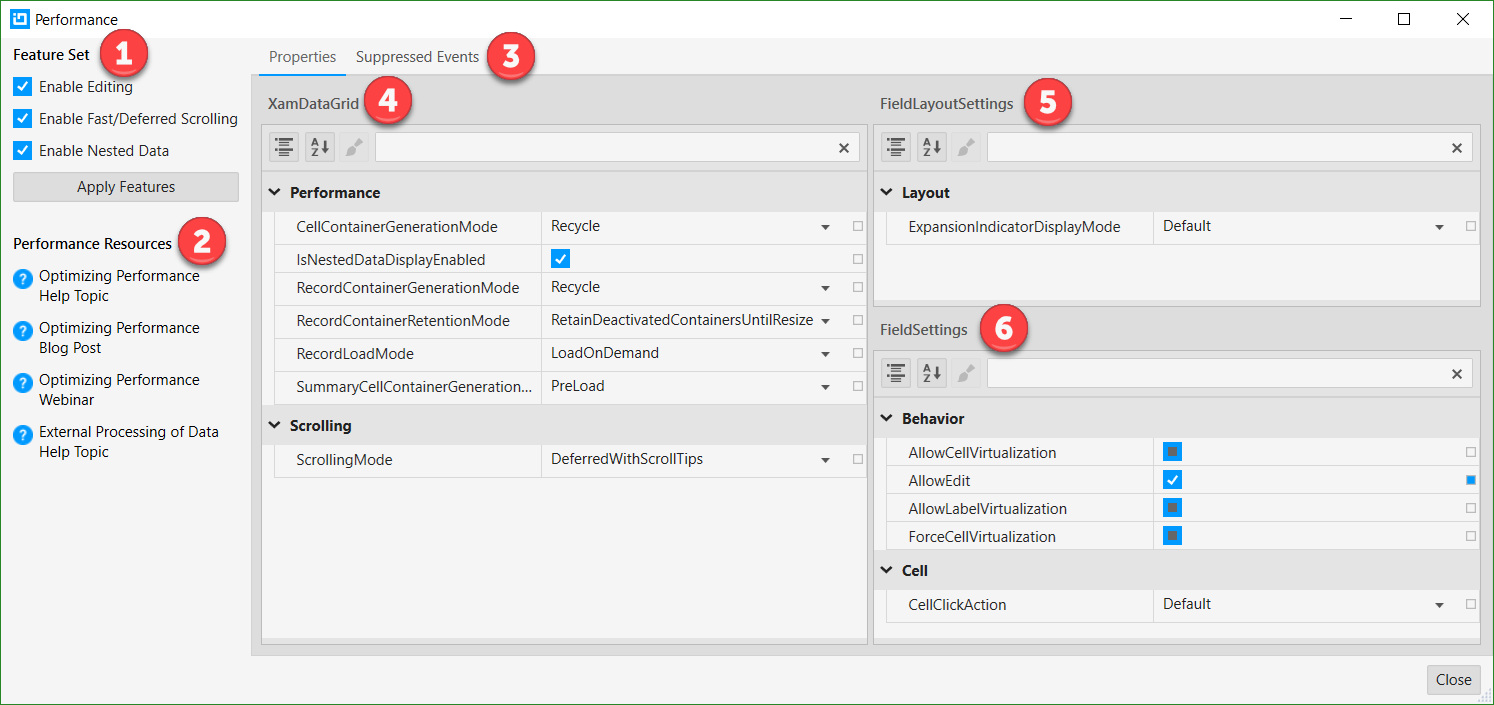Click the FieldLayoutSettings search input field

[x=1215, y=148]
